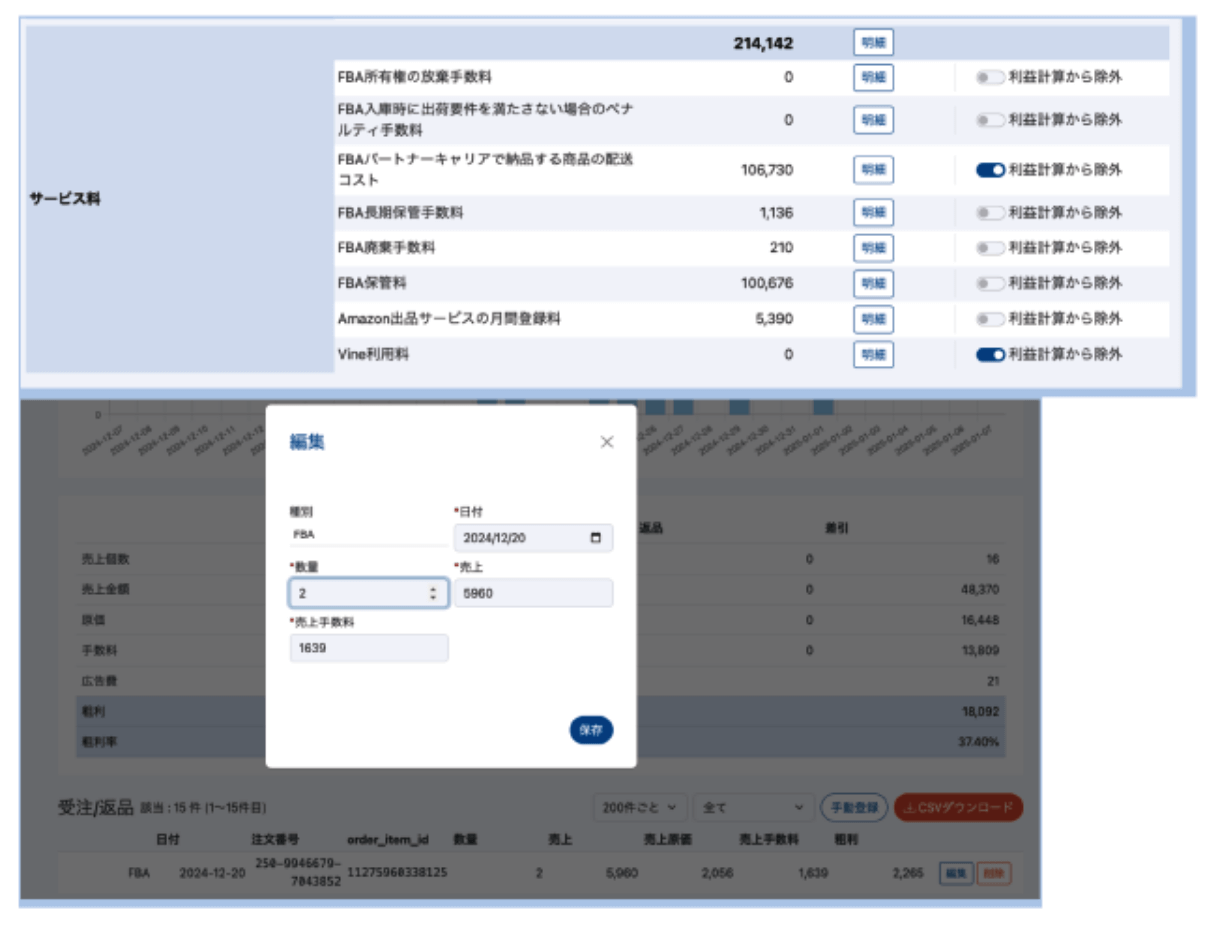Click the 売上手数料 input field
1211x926 pixels.
point(368,648)
